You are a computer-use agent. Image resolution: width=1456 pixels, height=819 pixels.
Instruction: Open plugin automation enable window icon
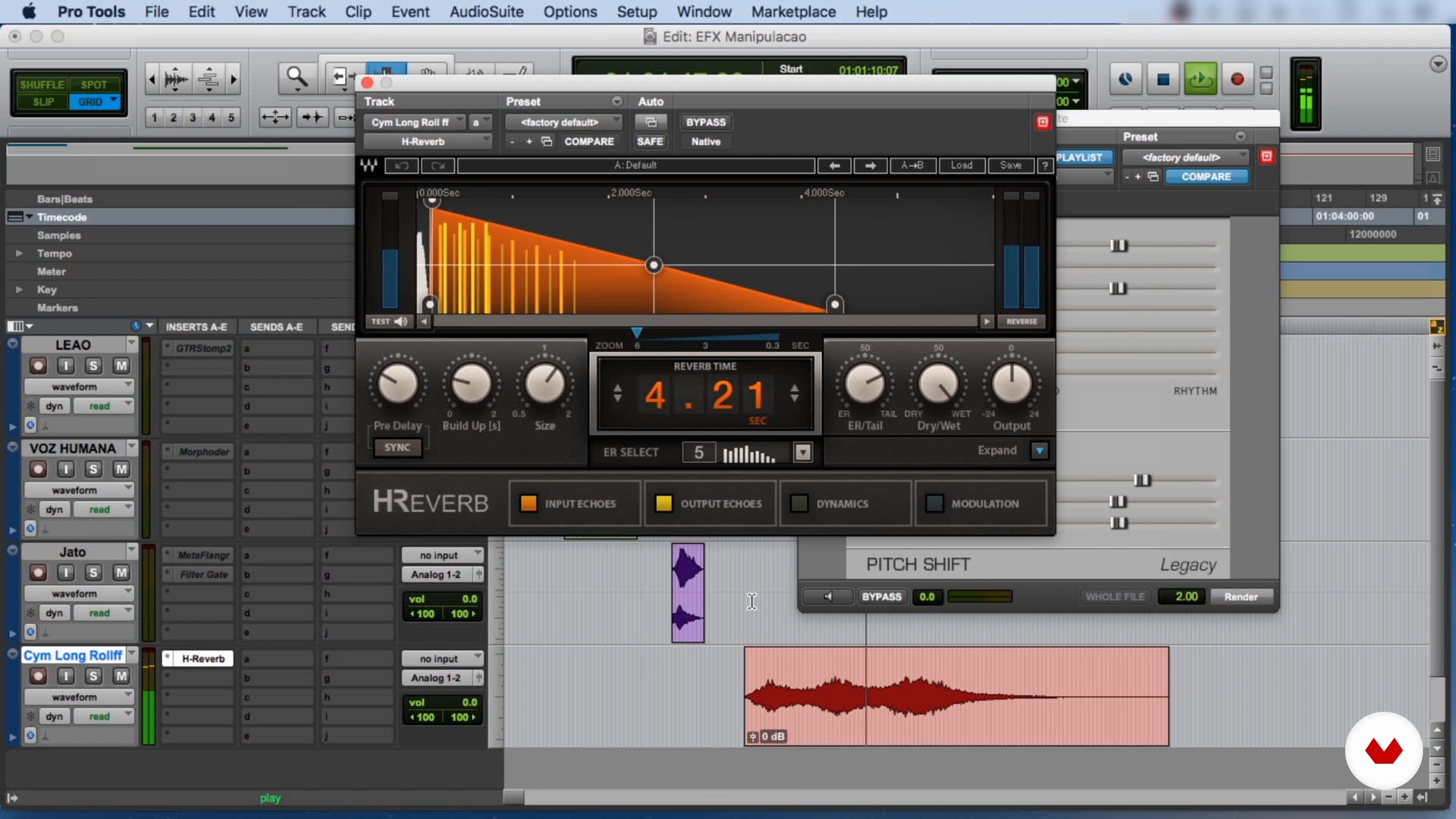(651, 122)
